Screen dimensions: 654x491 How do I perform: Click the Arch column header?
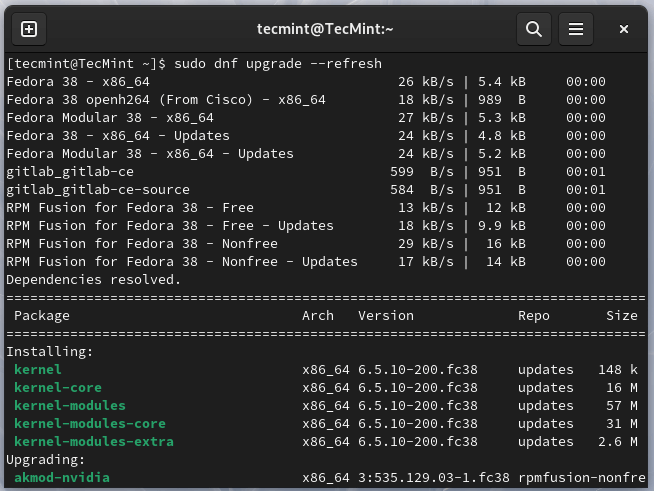point(318,316)
